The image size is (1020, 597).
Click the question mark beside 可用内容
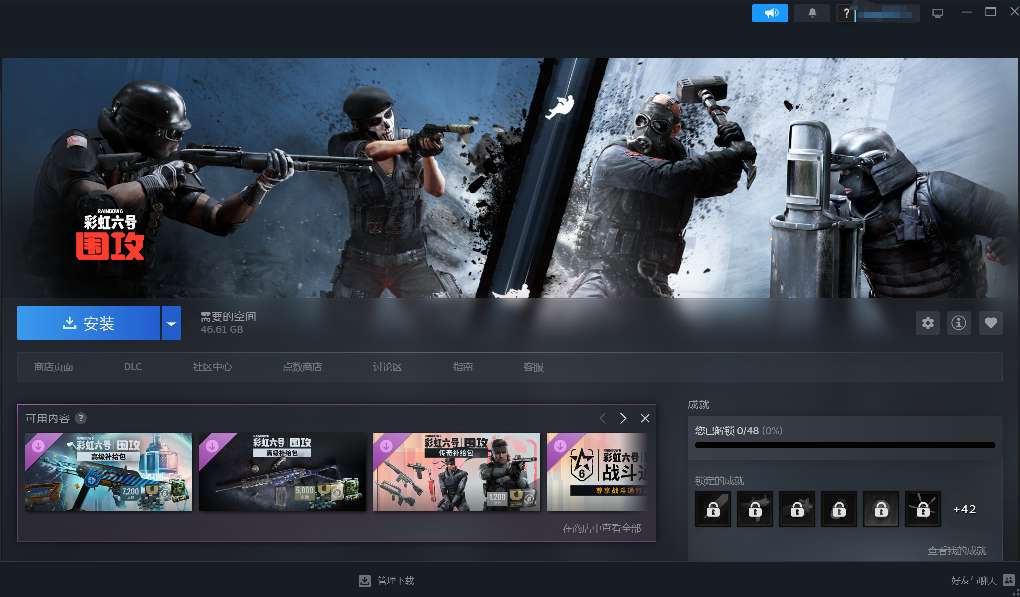81,418
